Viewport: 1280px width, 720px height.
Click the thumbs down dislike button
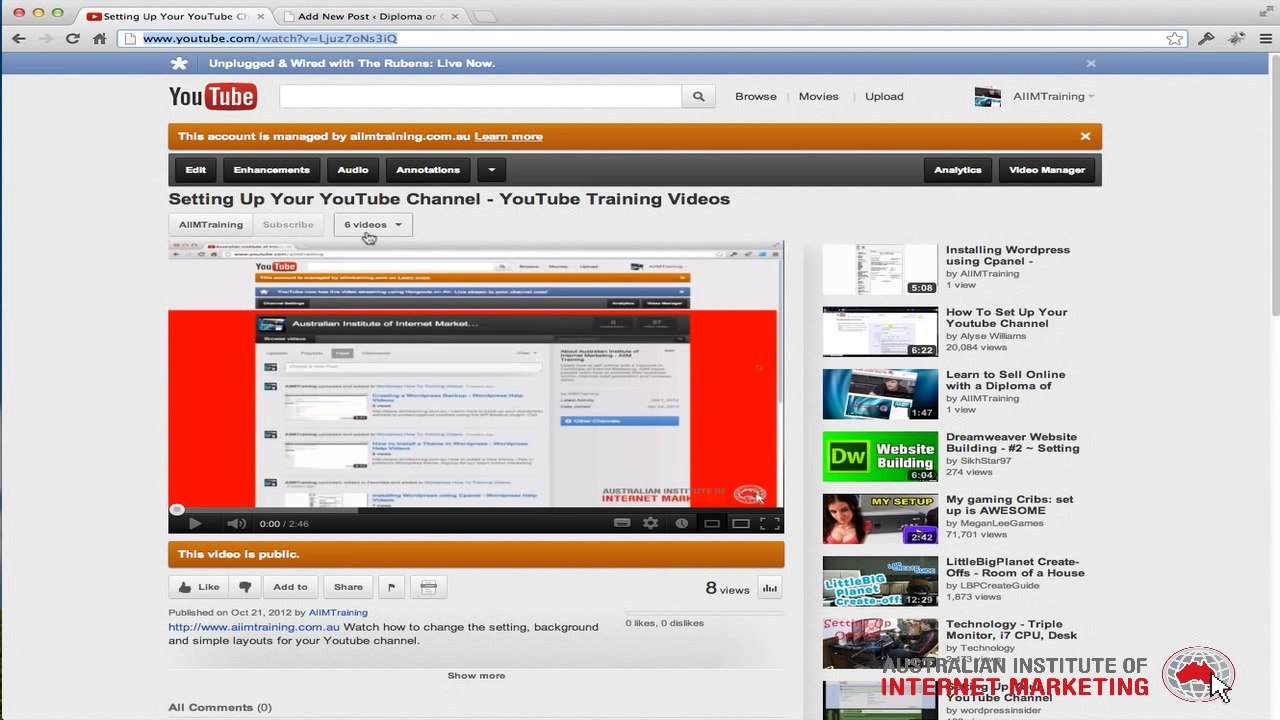(245, 587)
